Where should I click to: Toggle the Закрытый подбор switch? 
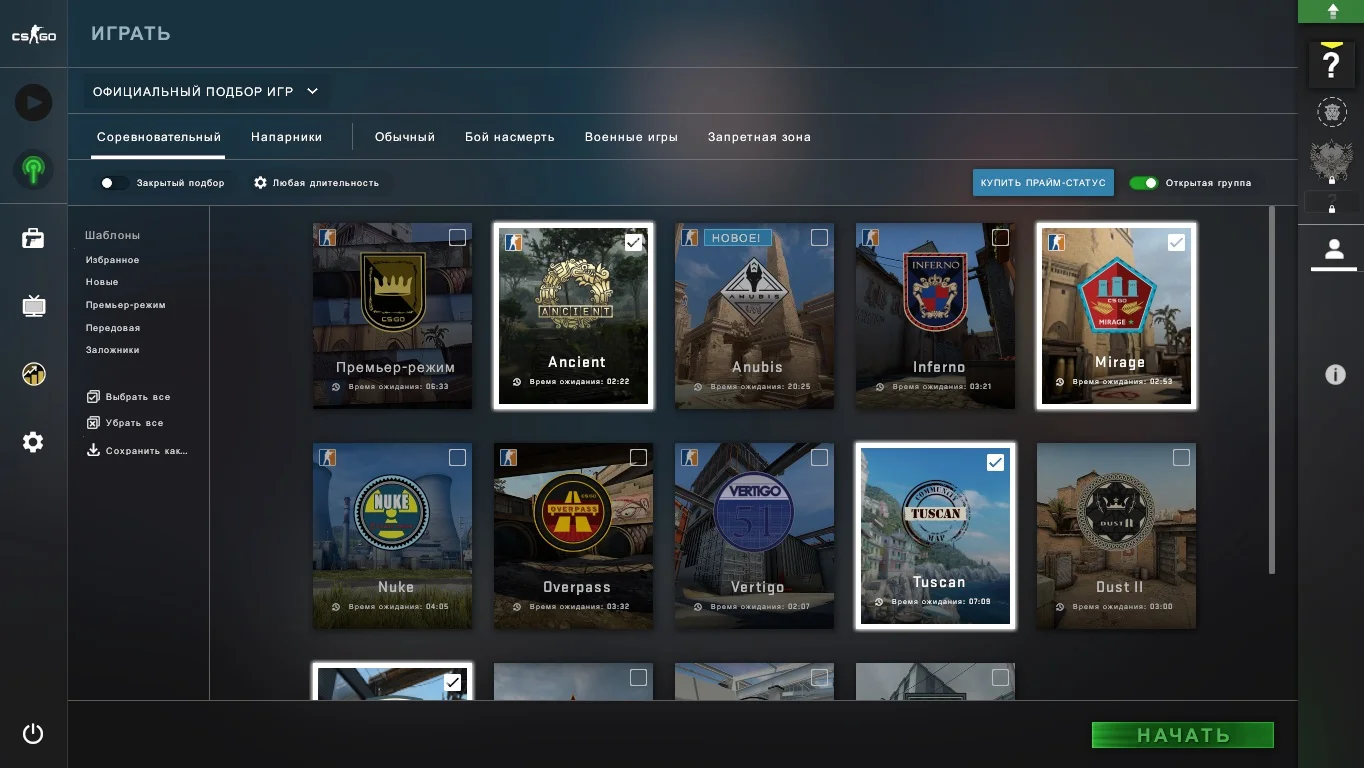click(112, 183)
